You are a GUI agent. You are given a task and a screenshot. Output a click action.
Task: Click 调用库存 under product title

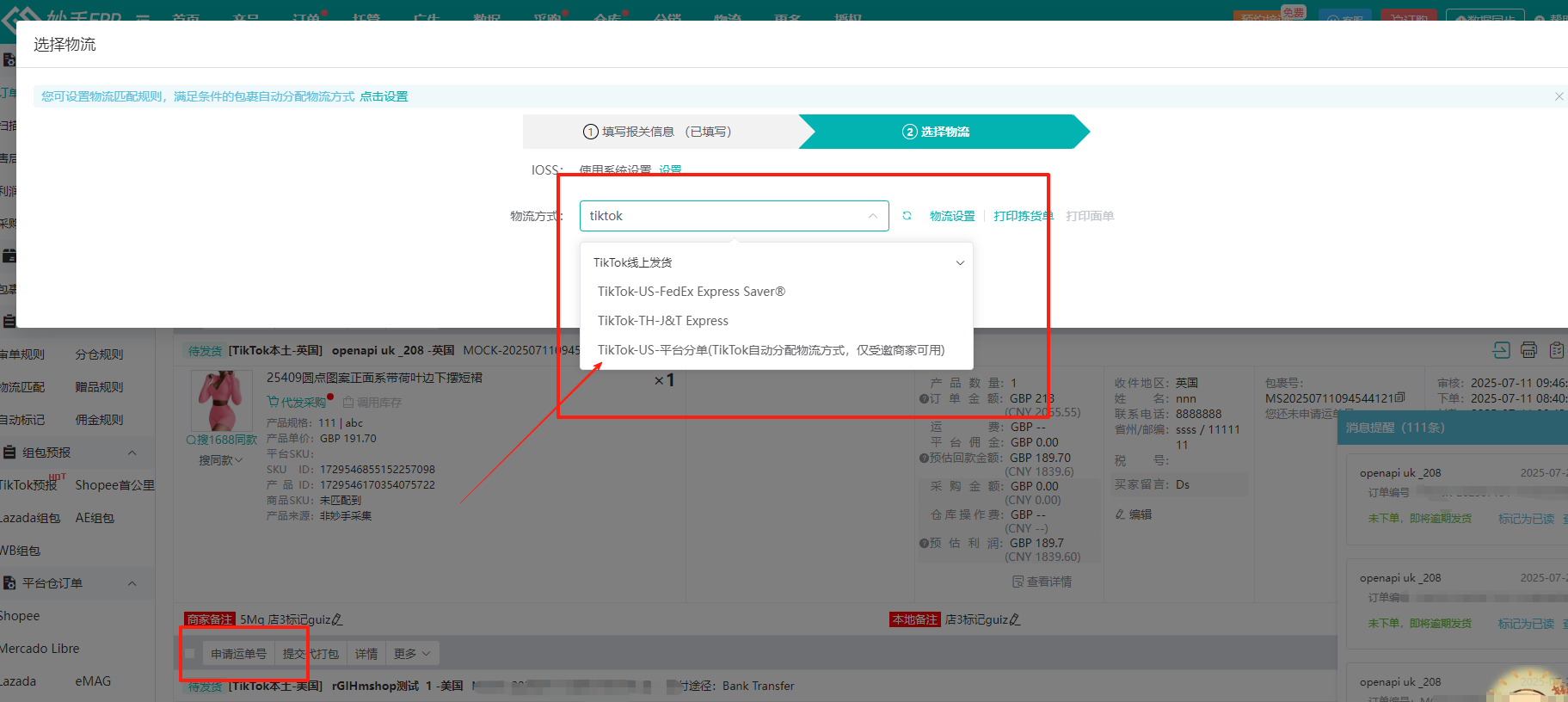click(x=372, y=402)
